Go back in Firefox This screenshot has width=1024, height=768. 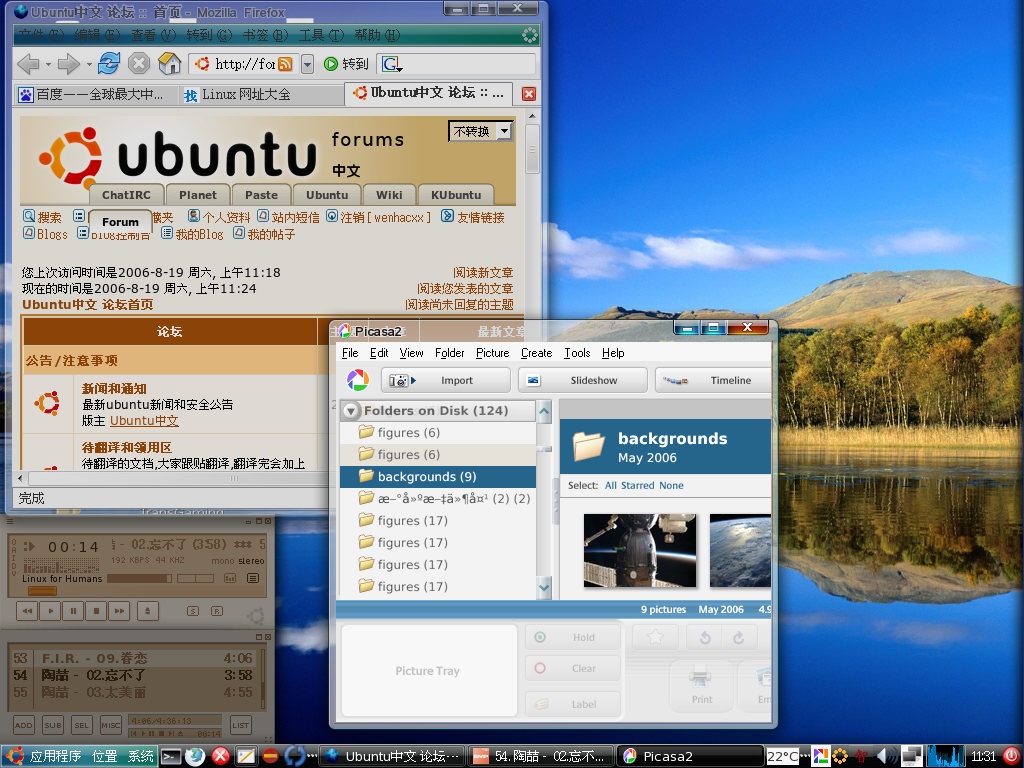coord(28,64)
